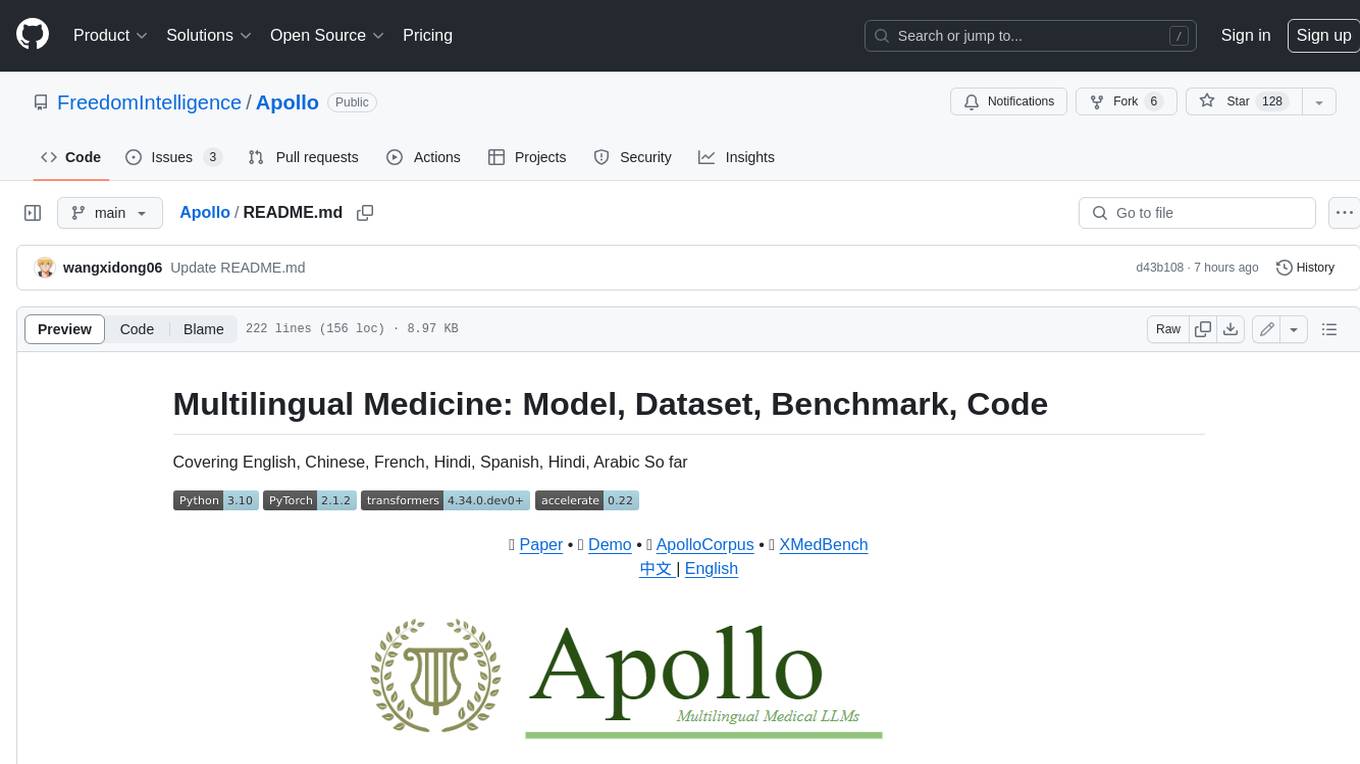Viewport: 1360px width, 764px height.
Task: Open the Sign up page
Action: (x=1323, y=35)
